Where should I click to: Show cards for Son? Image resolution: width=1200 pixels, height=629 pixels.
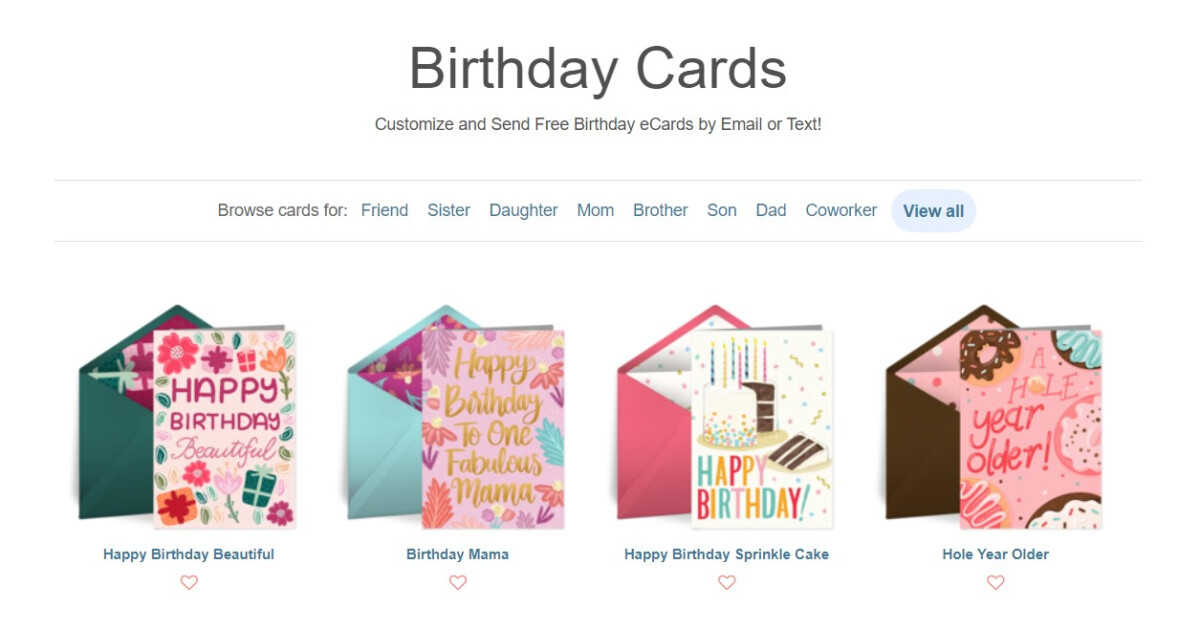coord(722,210)
